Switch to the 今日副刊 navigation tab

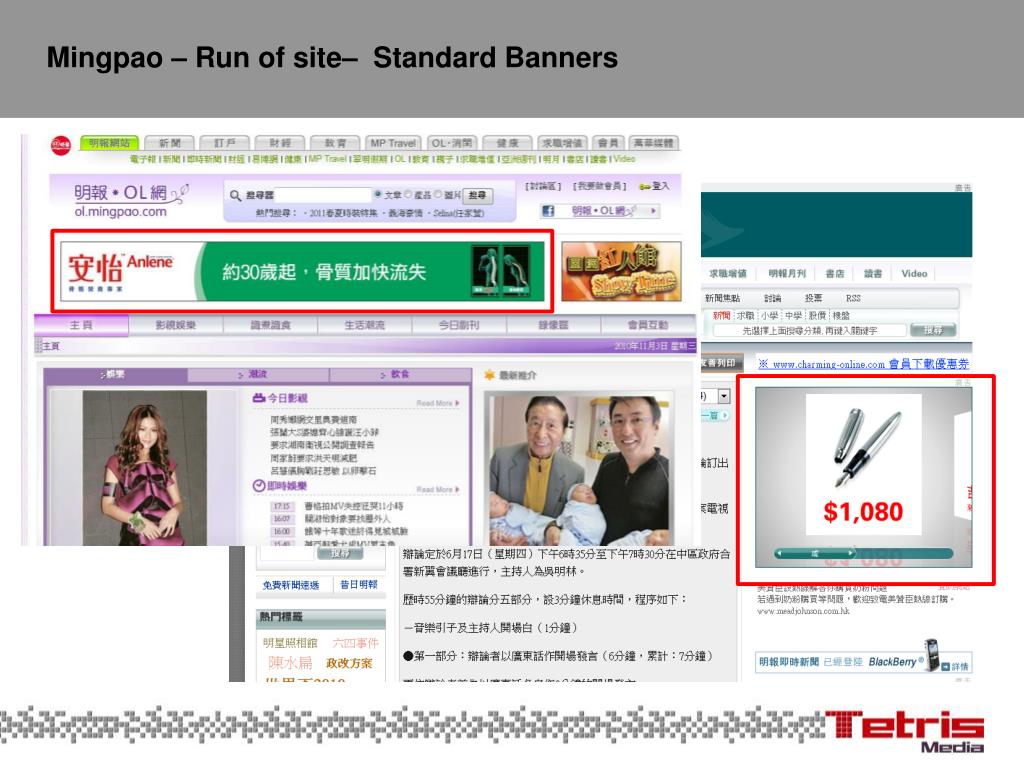[x=459, y=325]
